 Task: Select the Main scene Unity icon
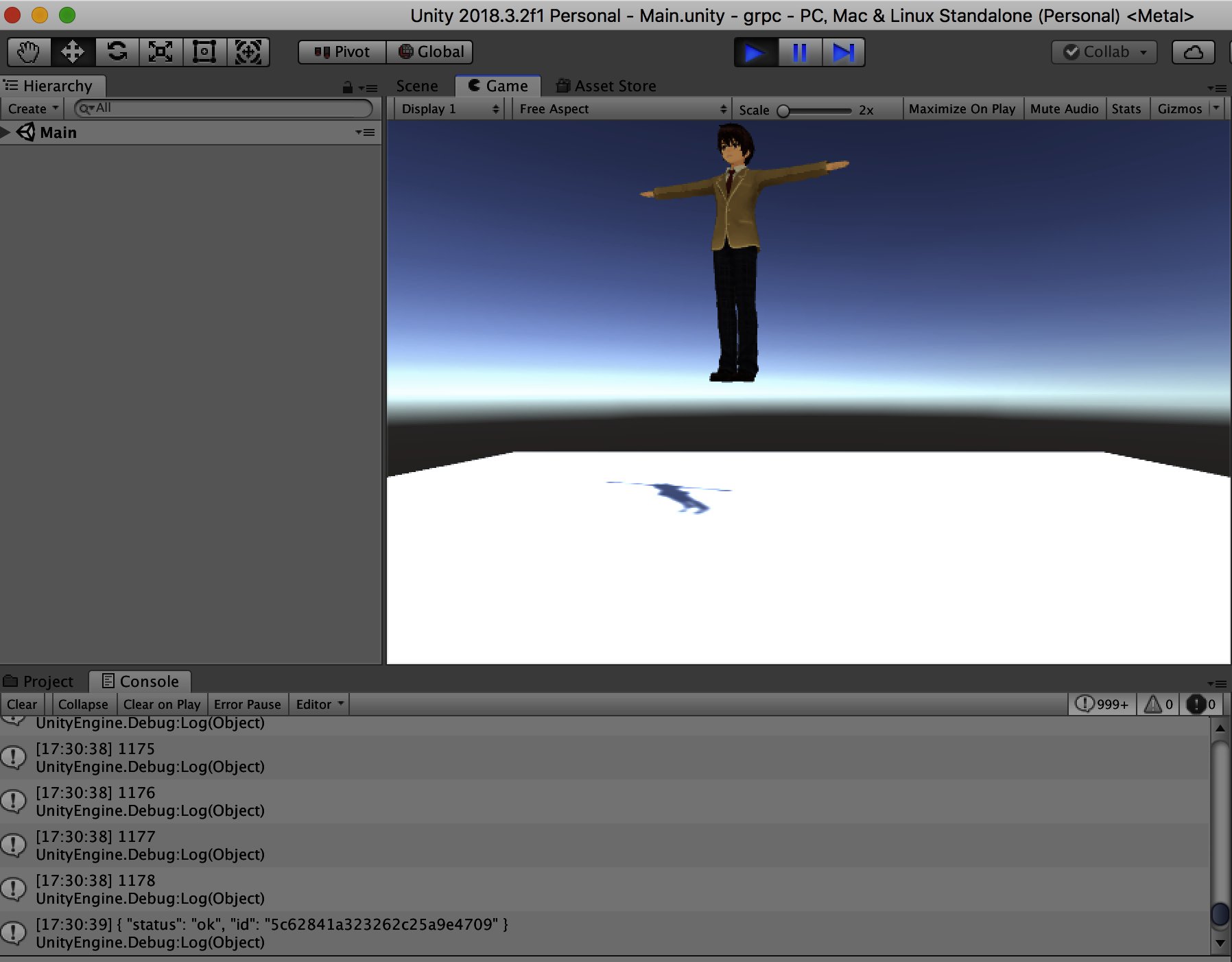pos(26,132)
